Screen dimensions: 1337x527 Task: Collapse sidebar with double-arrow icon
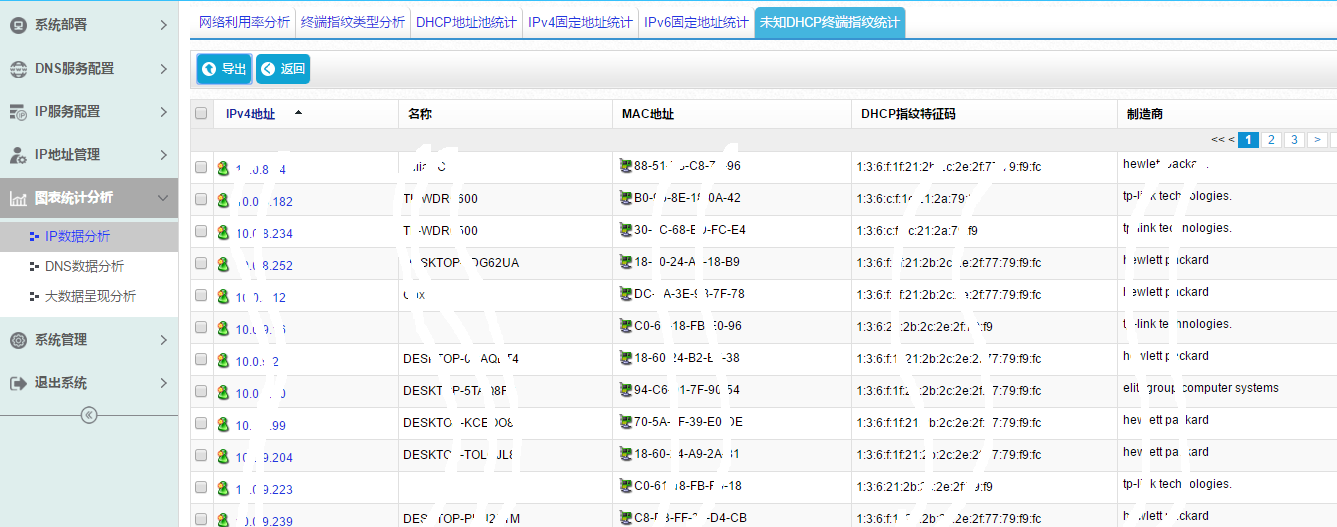(x=89, y=415)
